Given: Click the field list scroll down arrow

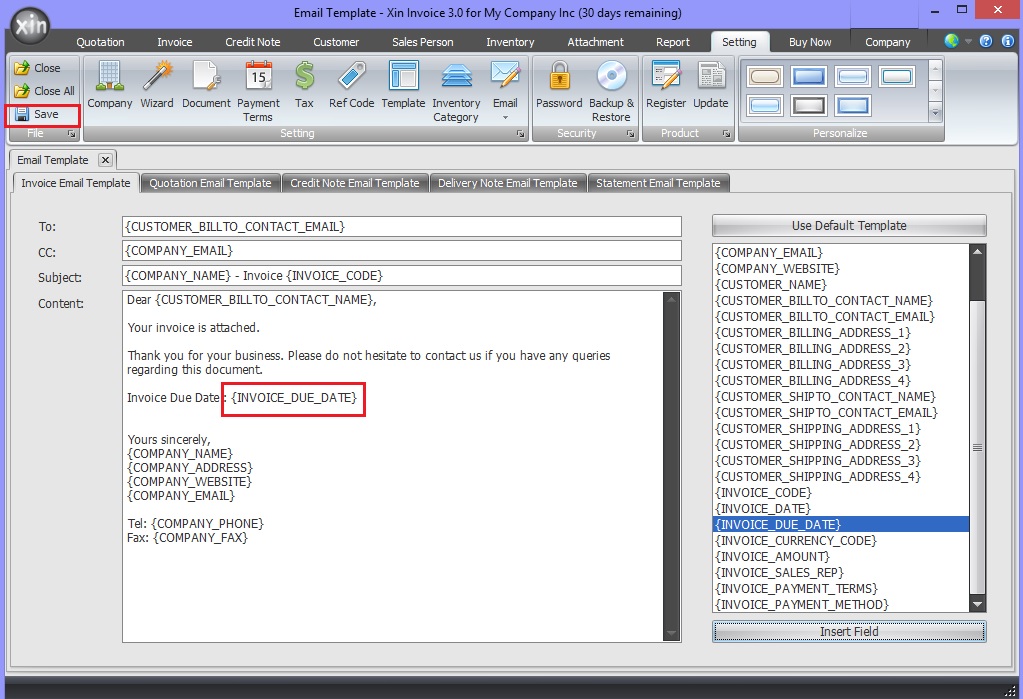Looking at the screenshot, I should click(x=977, y=604).
